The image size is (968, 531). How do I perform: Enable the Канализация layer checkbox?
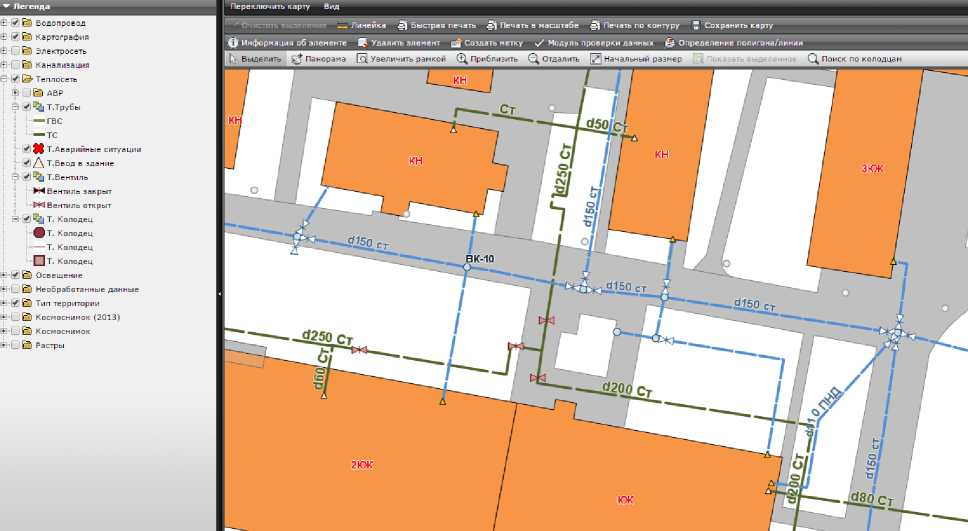coord(15,65)
